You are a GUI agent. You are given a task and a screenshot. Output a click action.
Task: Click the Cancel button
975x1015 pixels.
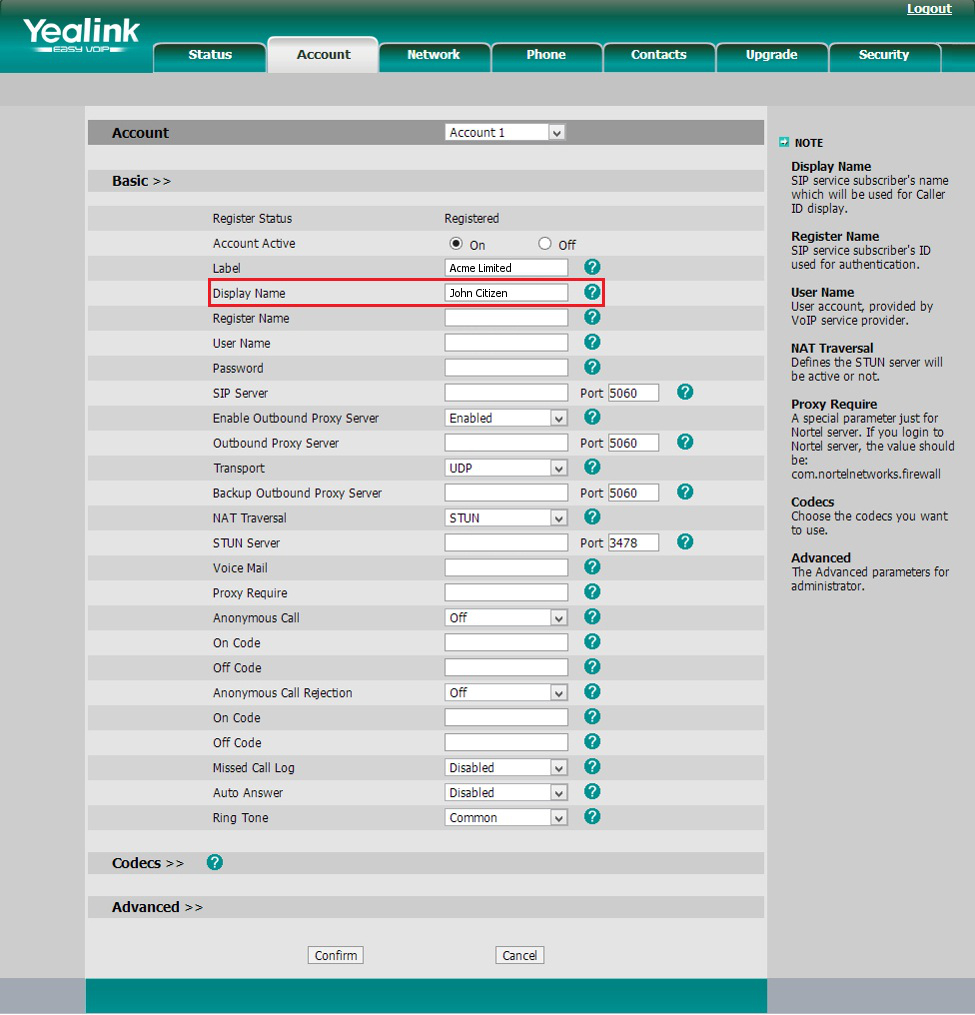pos(519,955)
